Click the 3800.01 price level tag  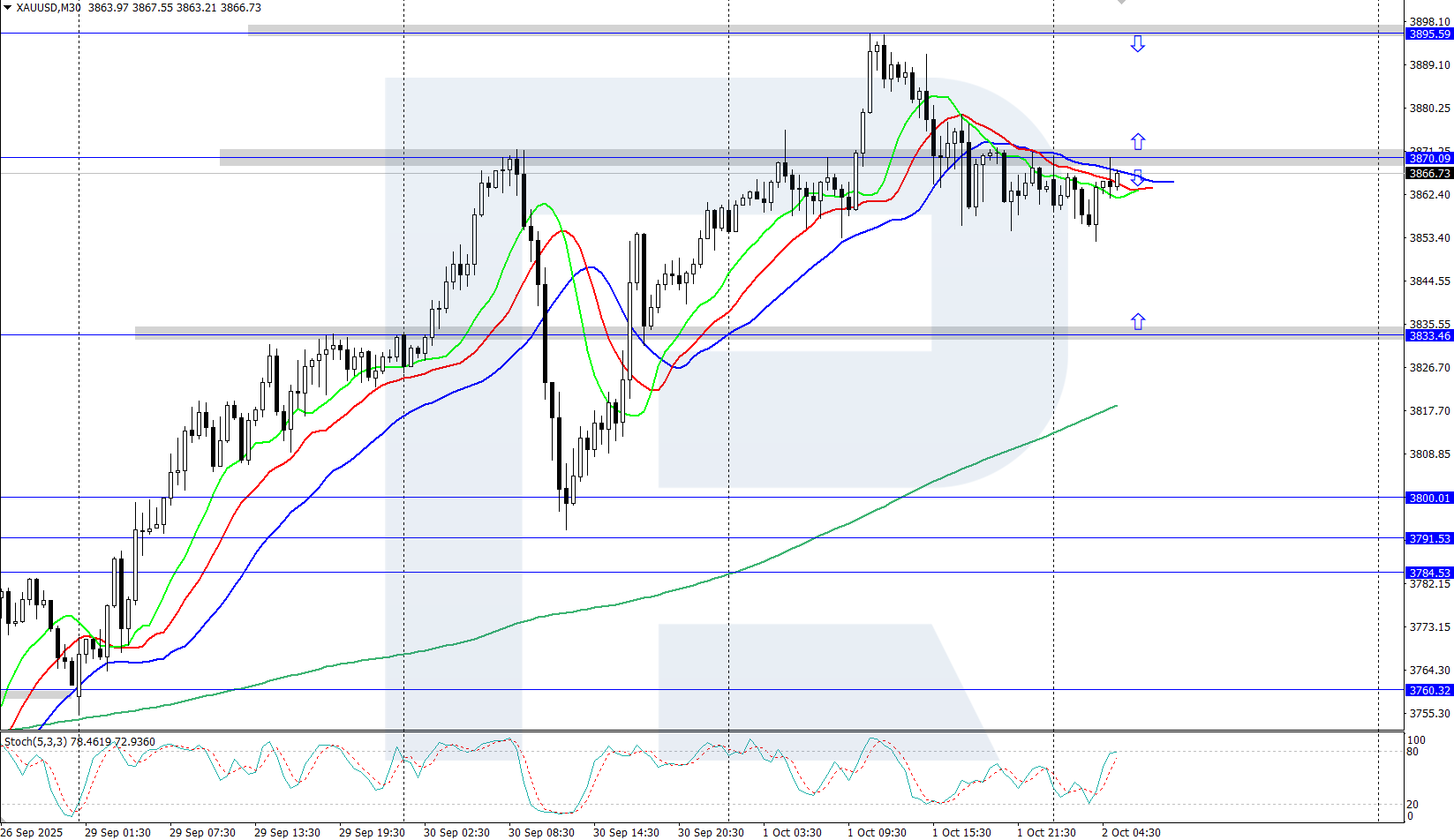(x=1428, y=498)
